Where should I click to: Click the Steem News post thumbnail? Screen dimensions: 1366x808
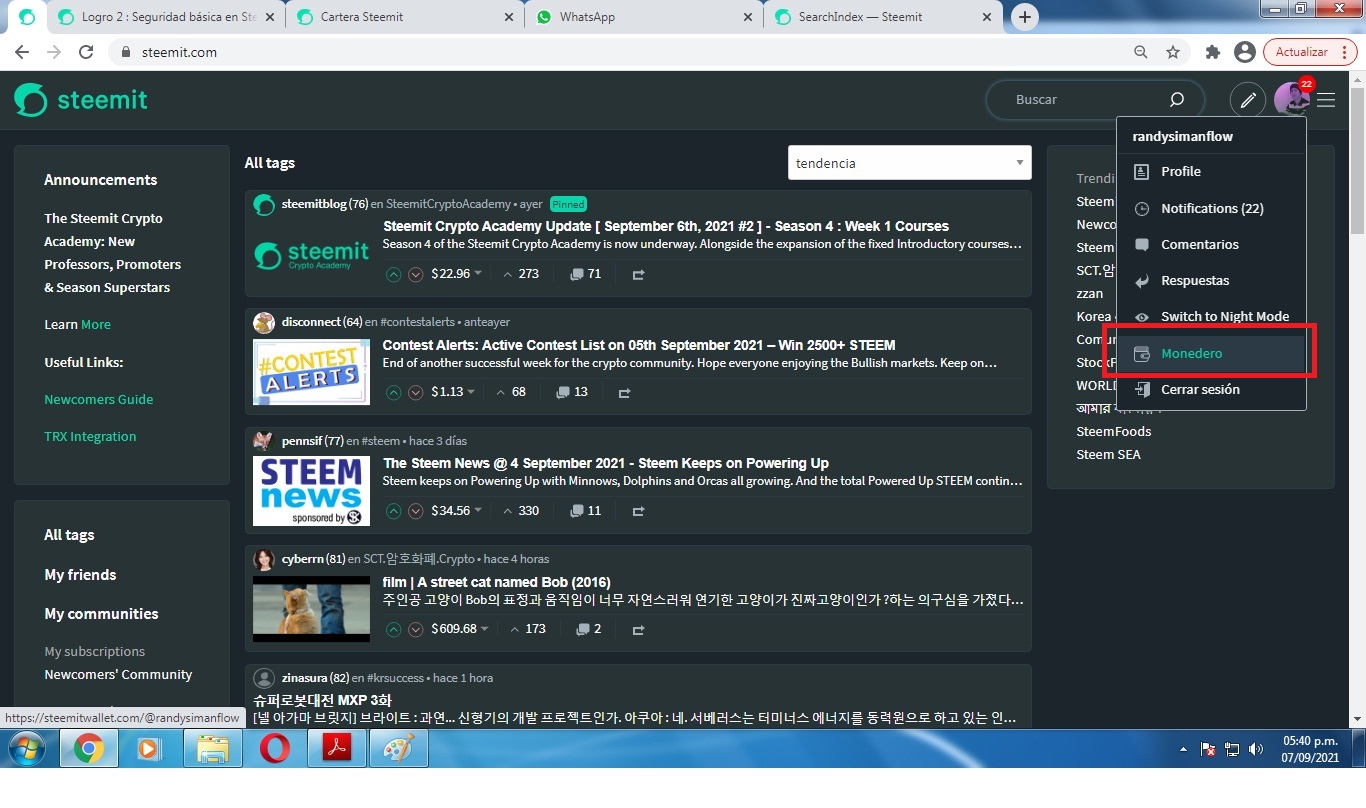311,491
